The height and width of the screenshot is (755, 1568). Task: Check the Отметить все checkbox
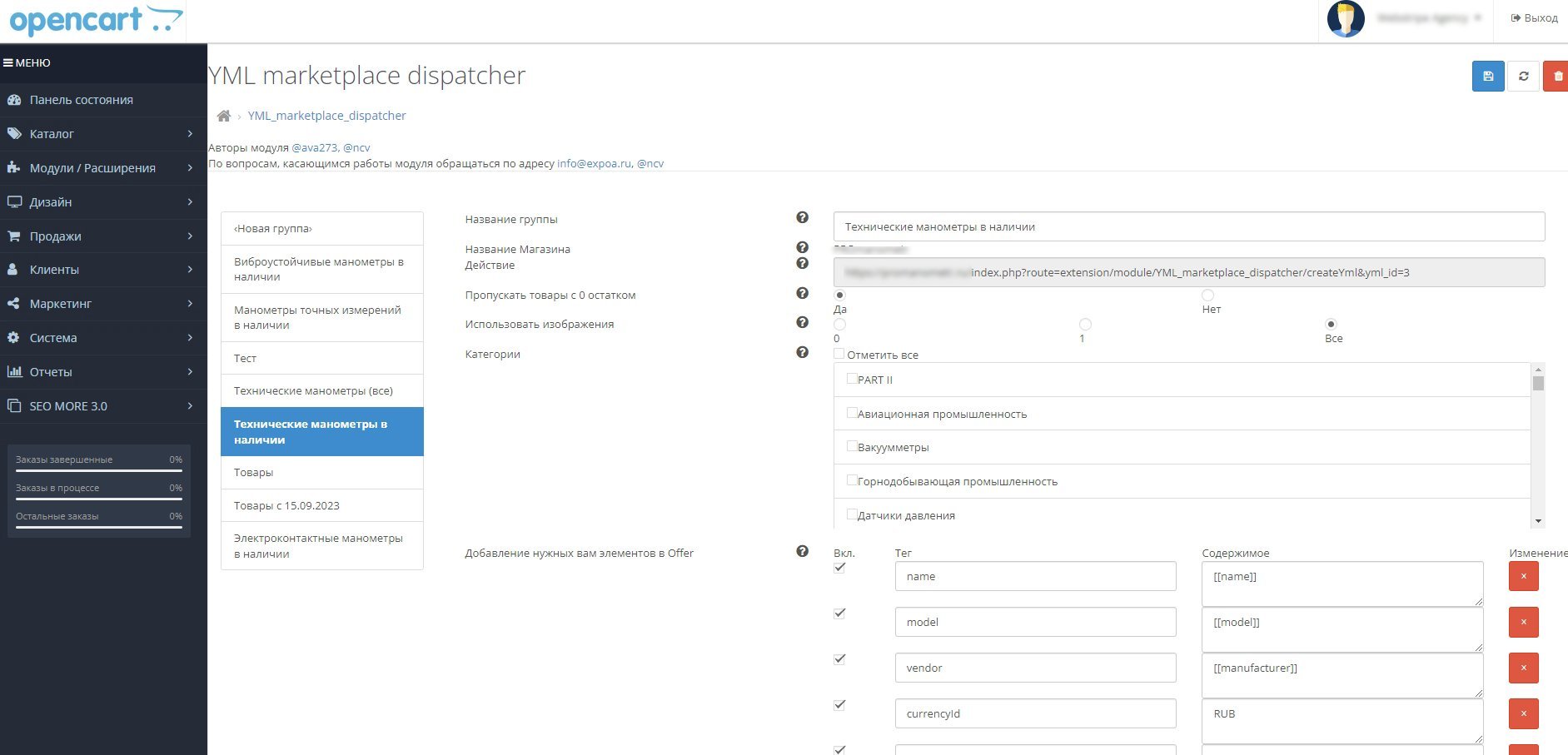pos(839,354)
